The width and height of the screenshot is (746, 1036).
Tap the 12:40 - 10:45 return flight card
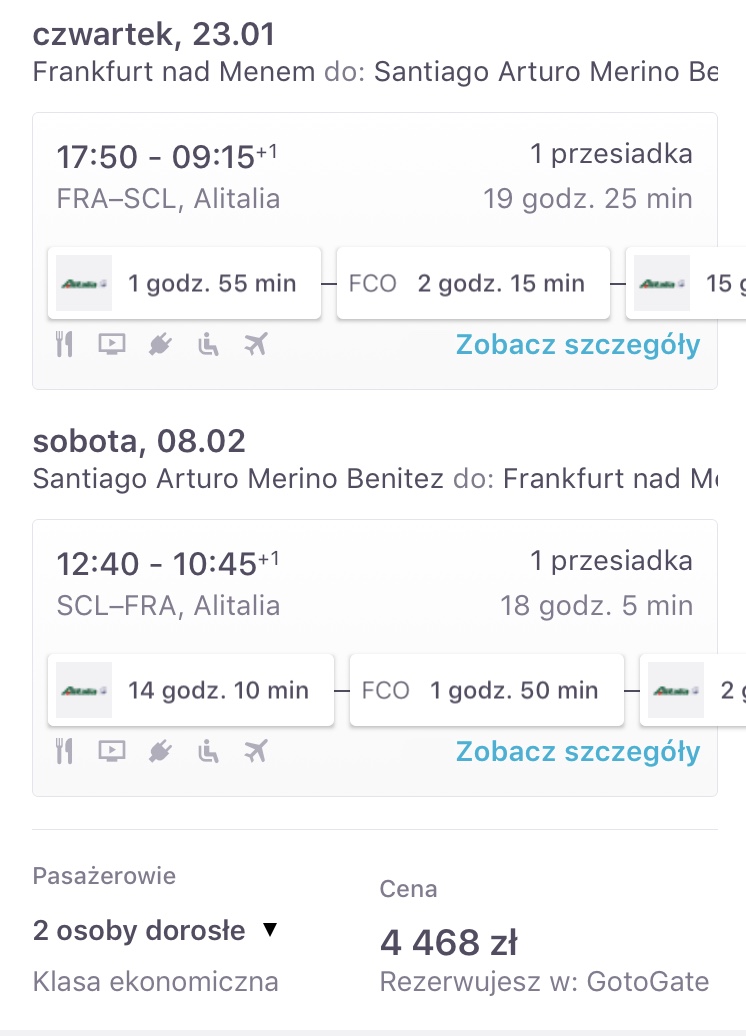point(375,658)
